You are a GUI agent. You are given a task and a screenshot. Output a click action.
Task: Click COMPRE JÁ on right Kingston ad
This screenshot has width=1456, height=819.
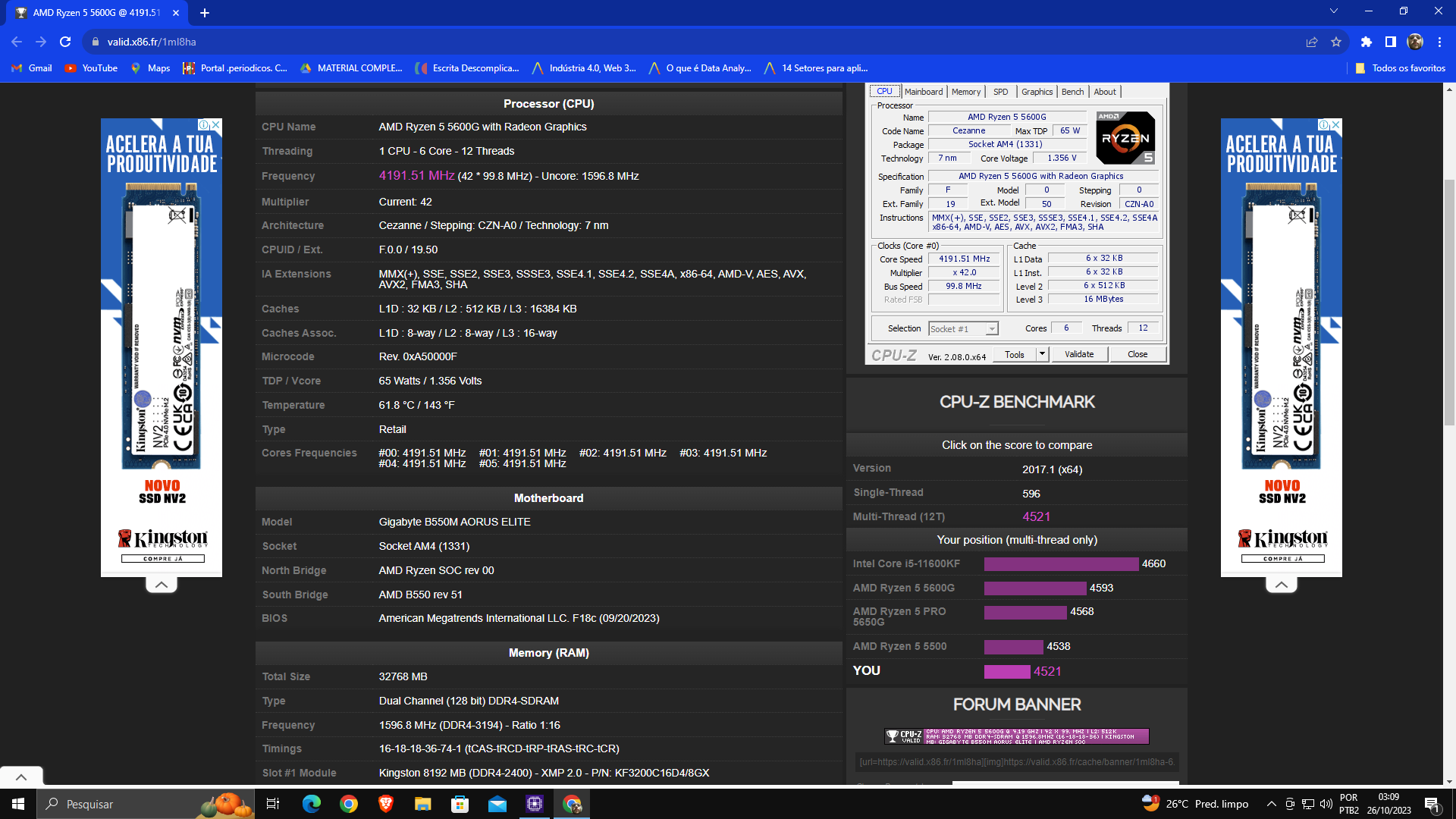click(1283, 559)
